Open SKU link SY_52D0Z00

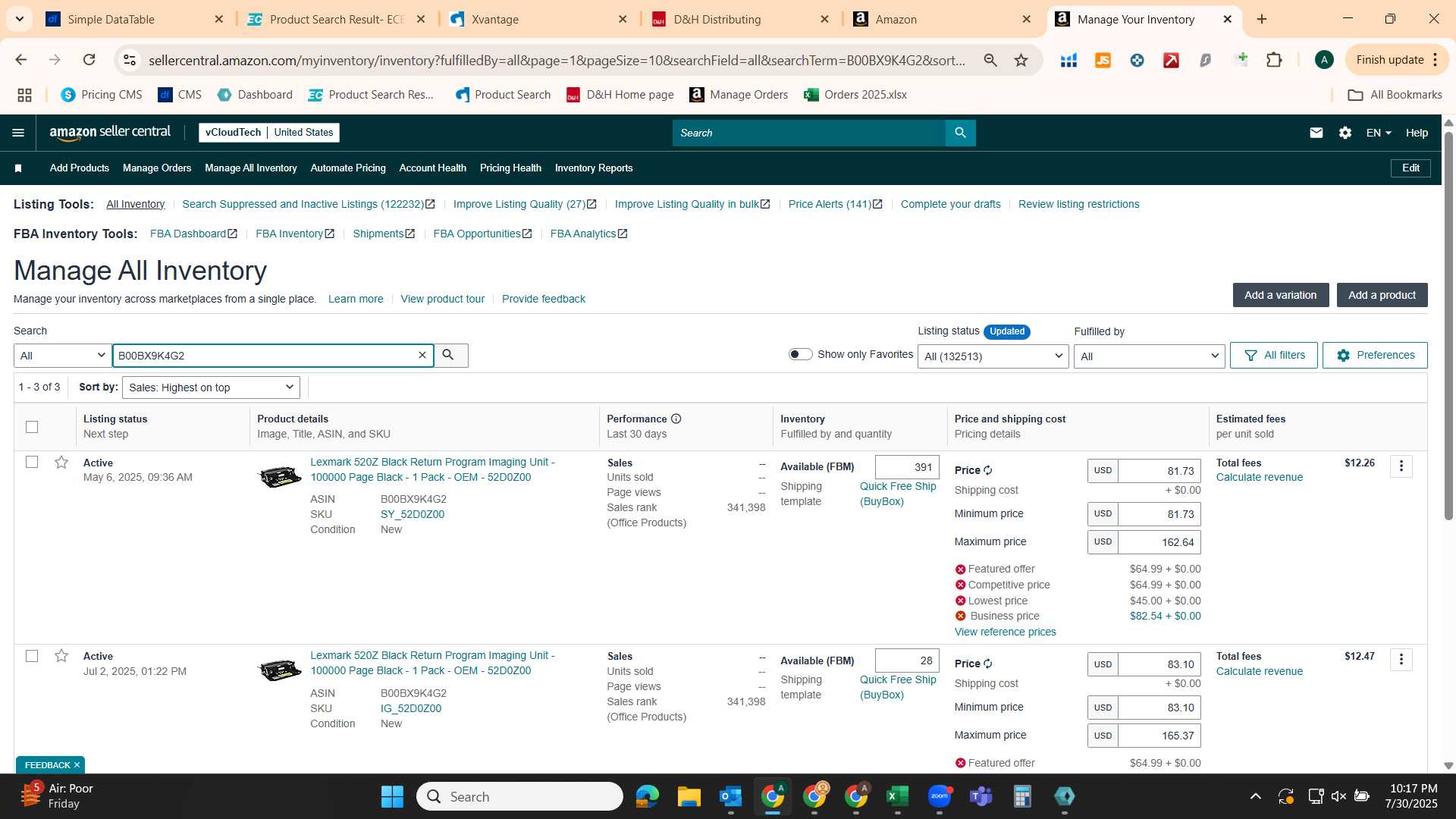(x=413, y=514)
